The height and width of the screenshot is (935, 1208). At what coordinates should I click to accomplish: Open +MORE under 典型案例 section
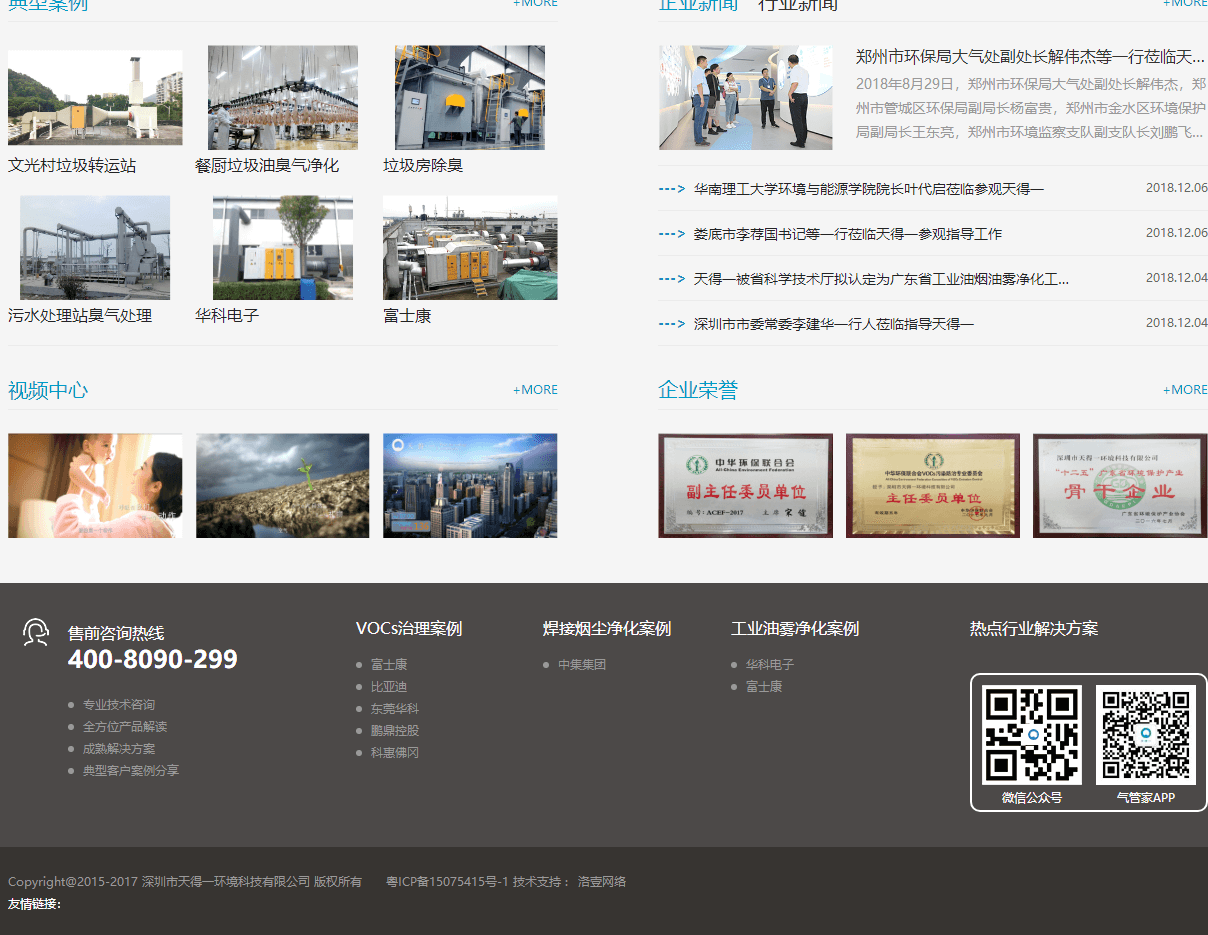pyautogui.click(x=535, y=4)
